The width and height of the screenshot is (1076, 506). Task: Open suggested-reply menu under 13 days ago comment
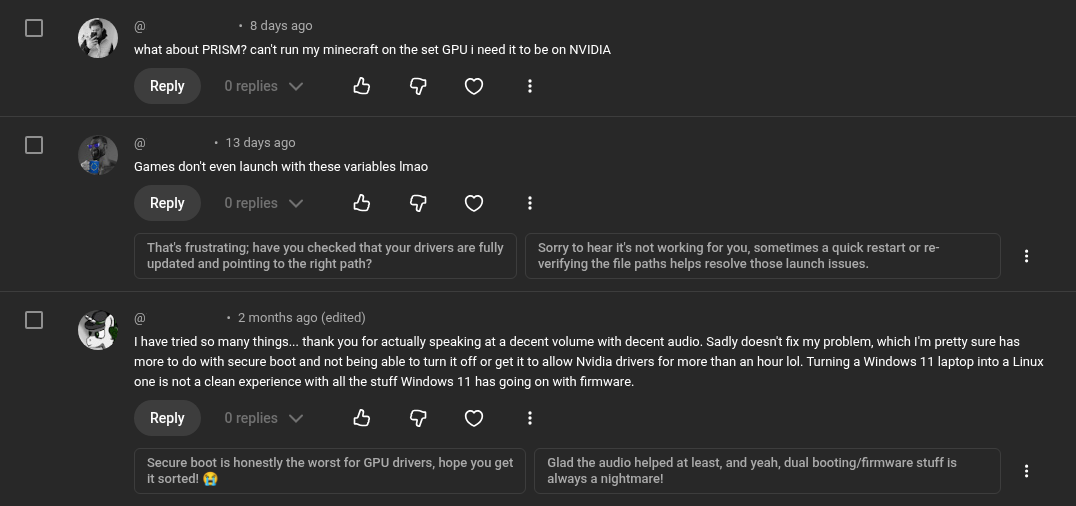coord(1026,256)
